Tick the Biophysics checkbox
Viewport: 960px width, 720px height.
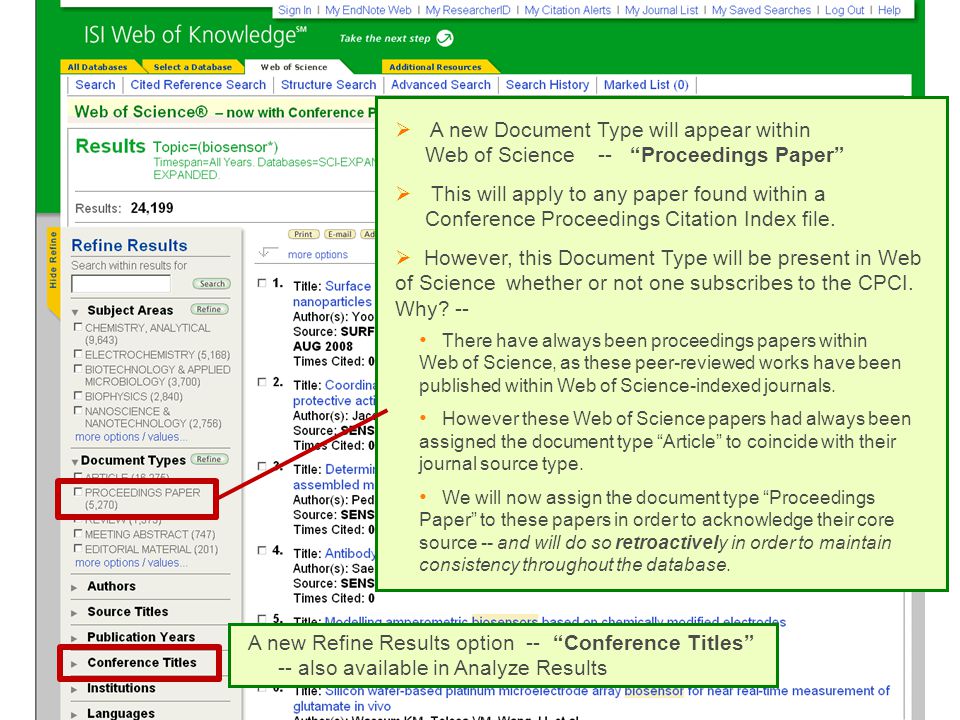pos(78,396)
